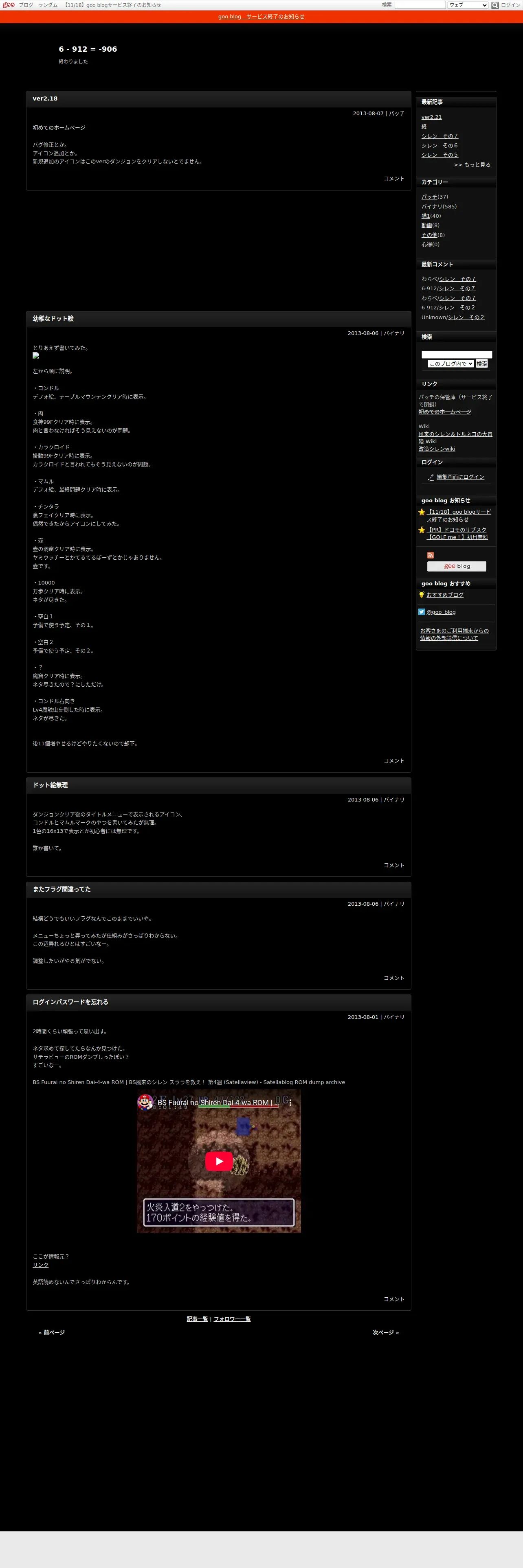
Task: Open the 猫1(40) category
Action: 426,216
